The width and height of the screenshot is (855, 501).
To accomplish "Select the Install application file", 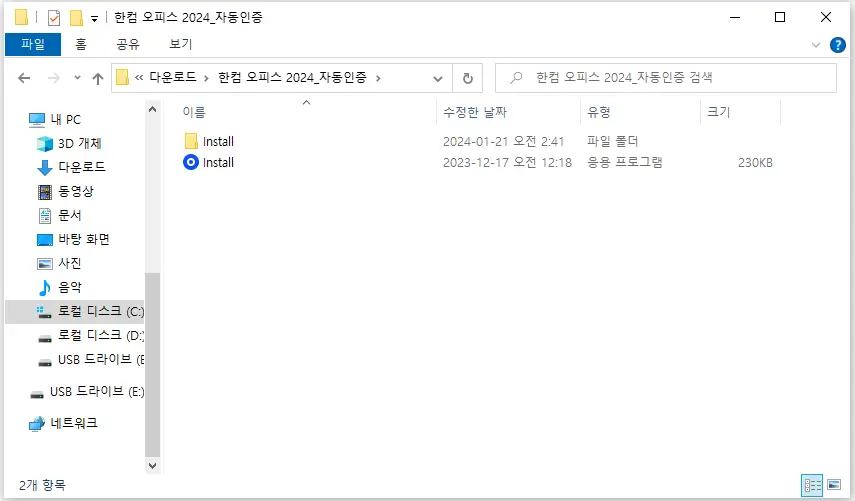I will tap(478, 162).
